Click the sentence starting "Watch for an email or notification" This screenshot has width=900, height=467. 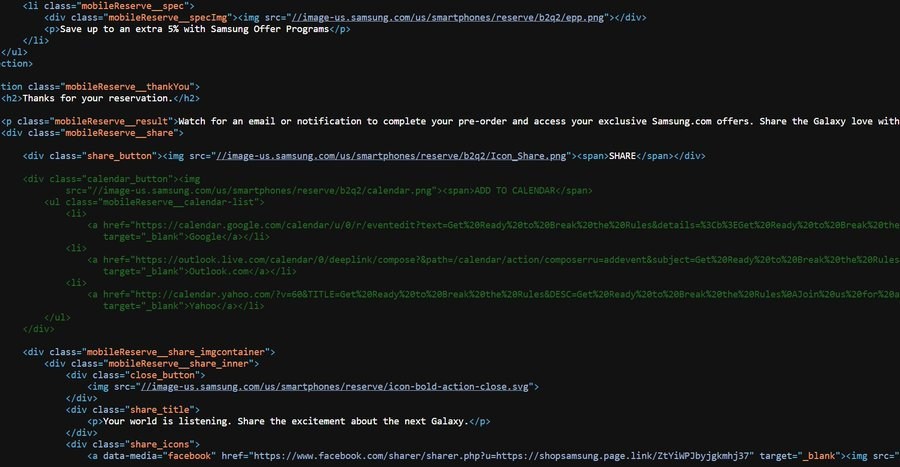pos(539,121)
